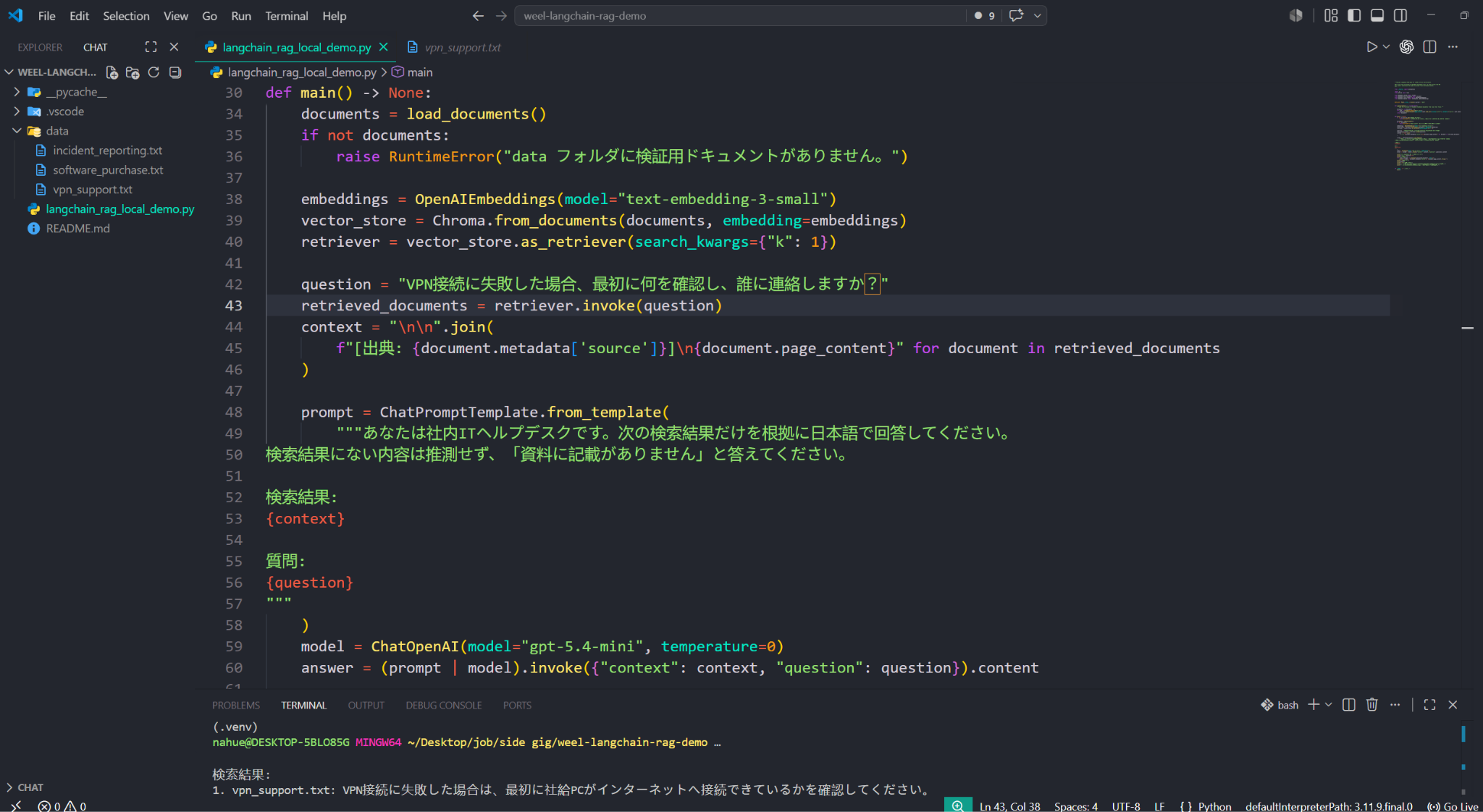
Task: Open Customize Layout options
Action: 1331,15
